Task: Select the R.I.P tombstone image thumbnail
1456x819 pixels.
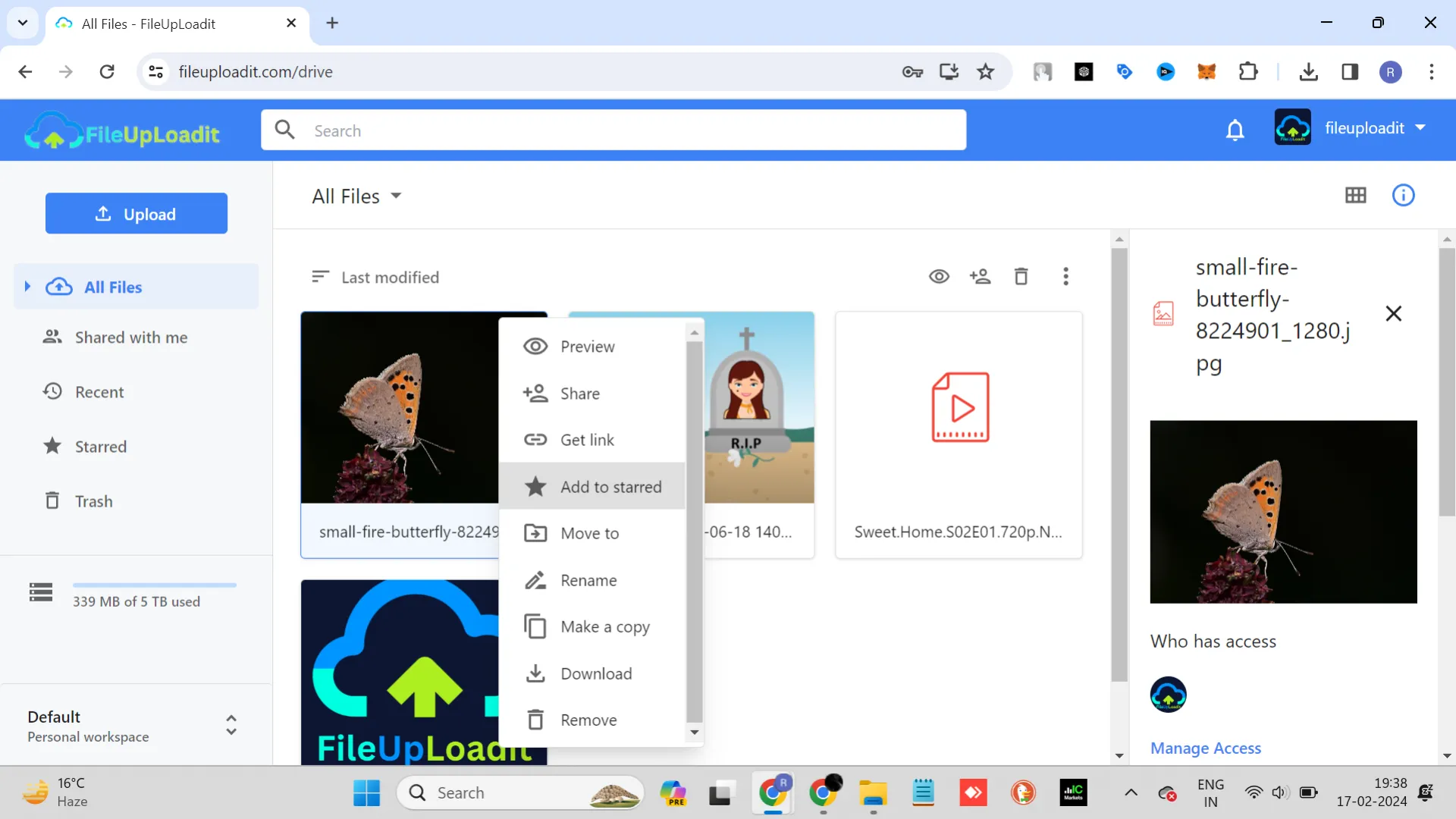Action: tap(759, 408)
